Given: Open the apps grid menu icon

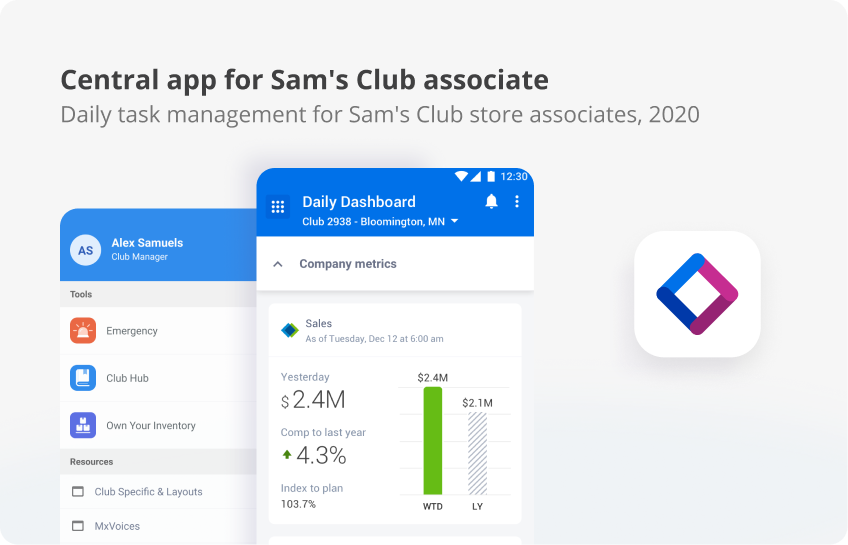Looking at the screenshot, I should (278, 207).
